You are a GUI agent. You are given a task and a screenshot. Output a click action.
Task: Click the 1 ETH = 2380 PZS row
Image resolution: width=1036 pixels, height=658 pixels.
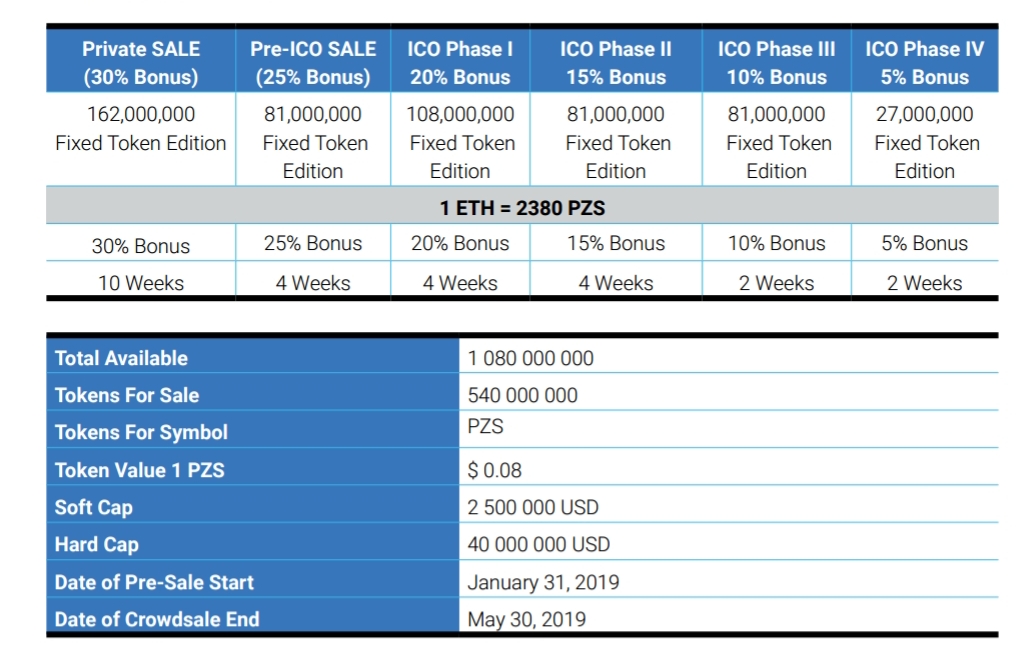pos(522,209)
